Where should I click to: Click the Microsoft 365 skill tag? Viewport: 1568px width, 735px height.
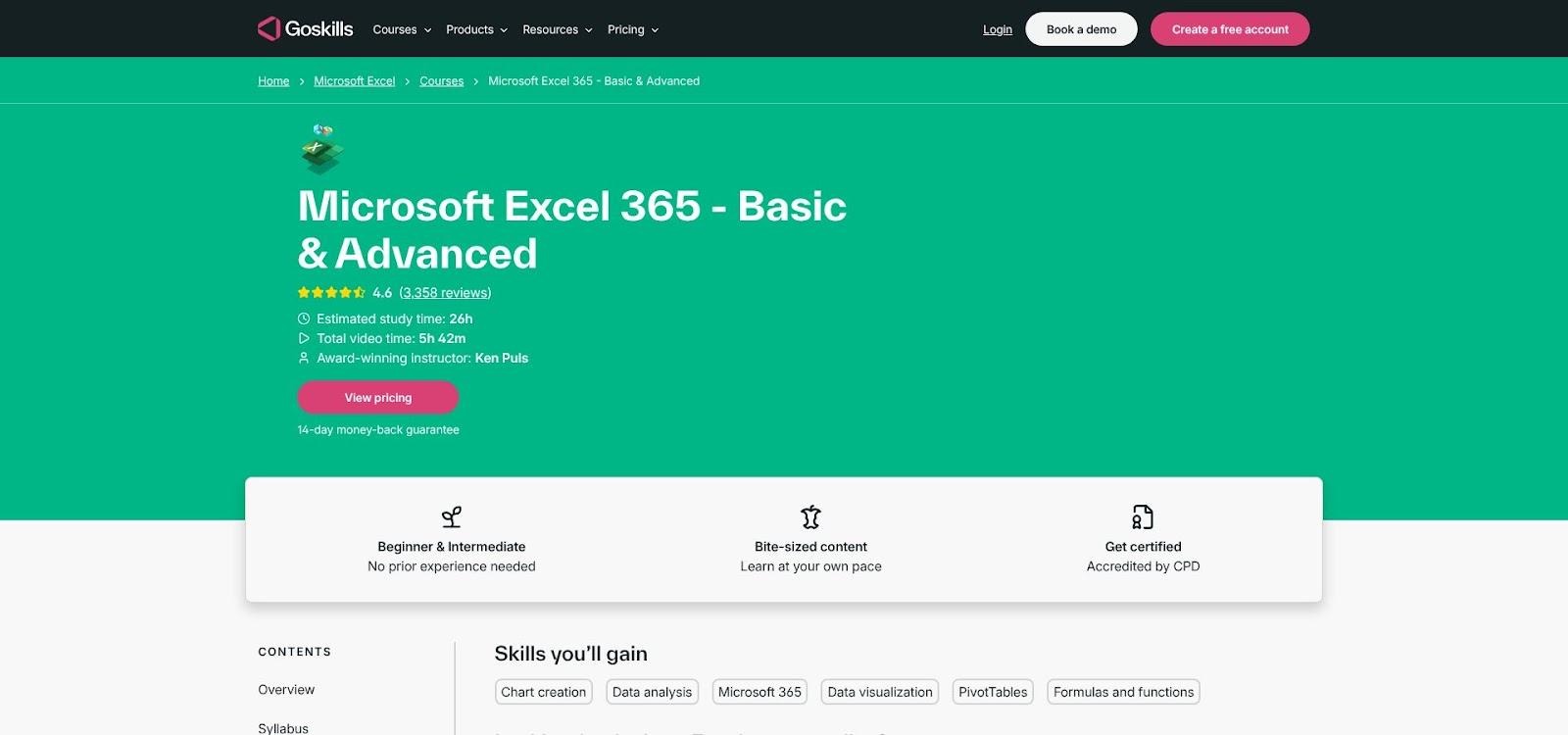pyautogui.click(x=759, y=692)
